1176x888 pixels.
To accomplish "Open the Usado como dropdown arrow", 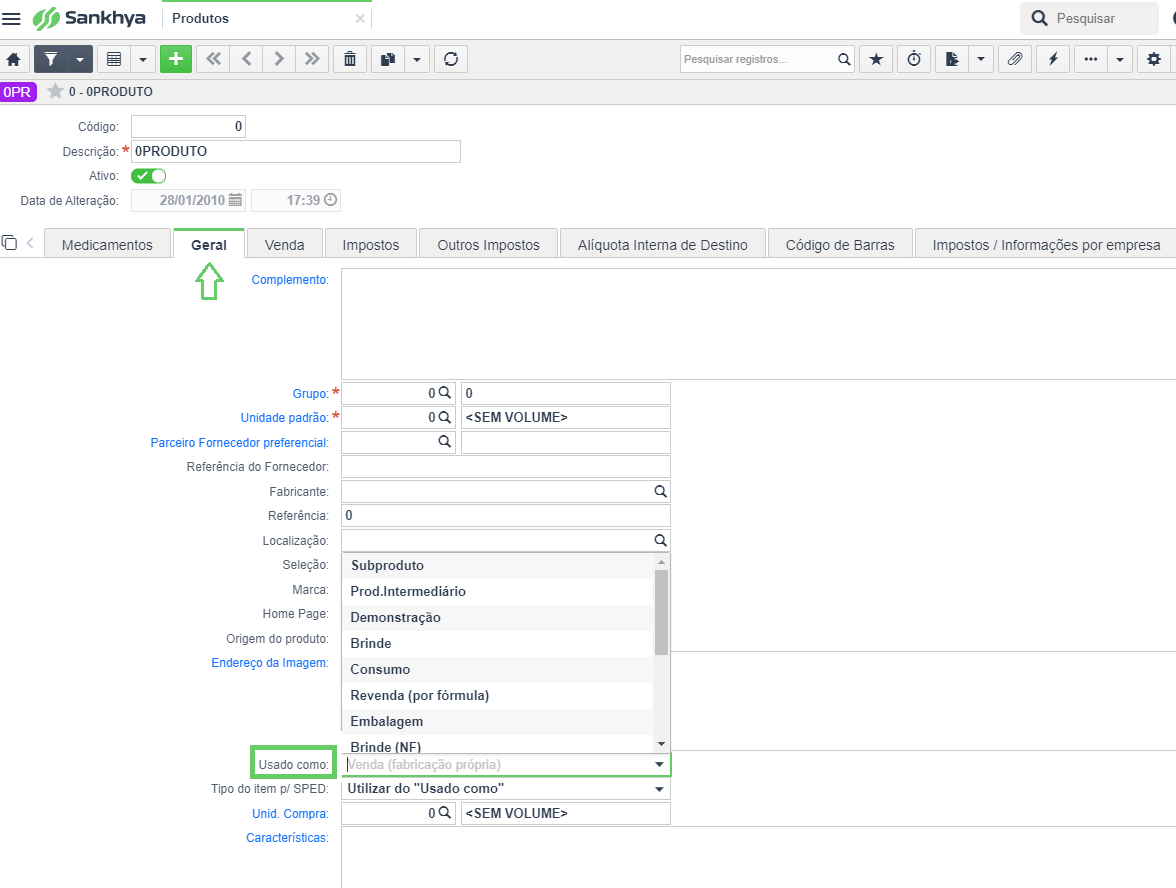I will click(659, 764).
